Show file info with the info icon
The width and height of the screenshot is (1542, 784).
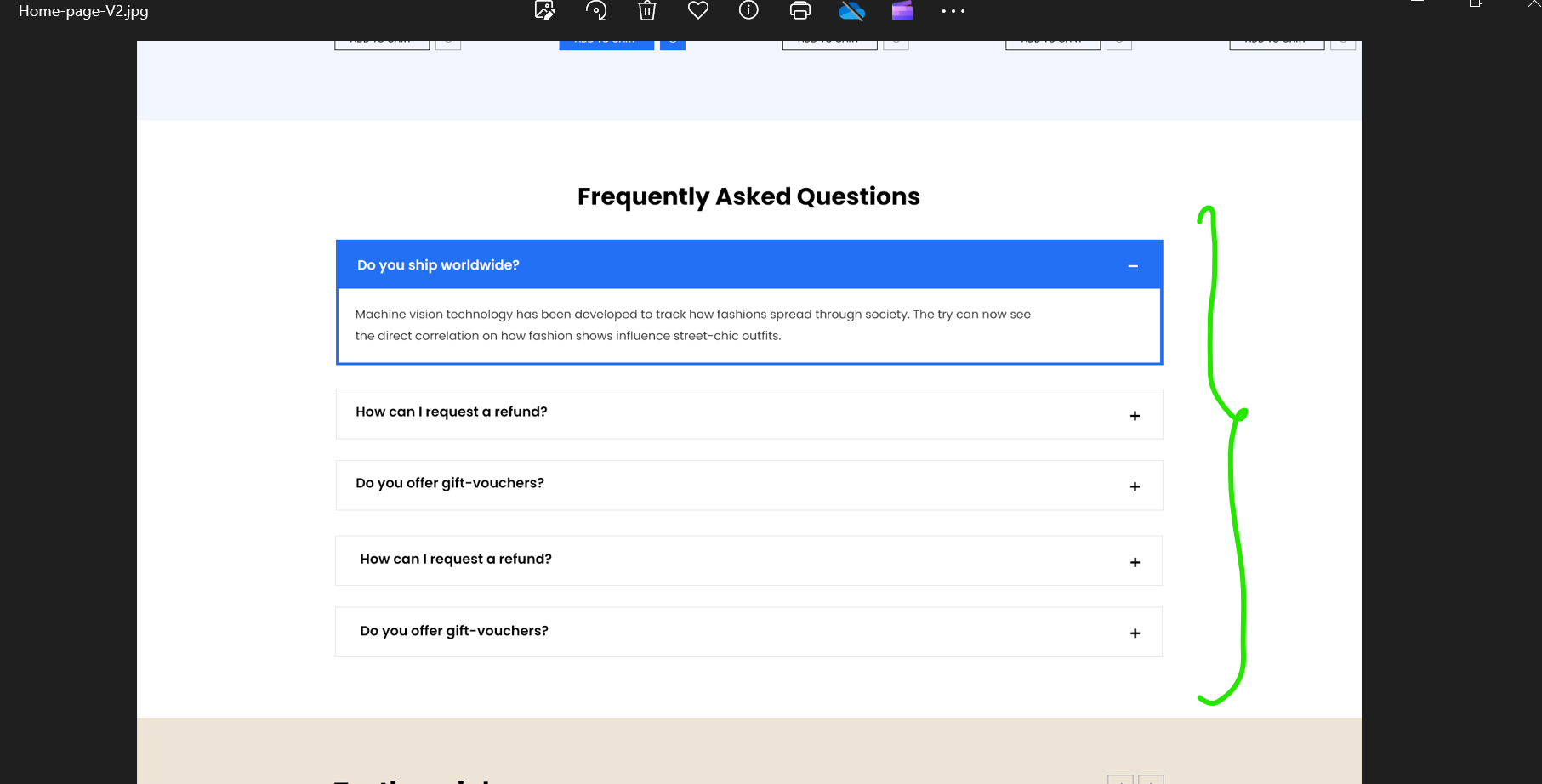pos(748,10)
